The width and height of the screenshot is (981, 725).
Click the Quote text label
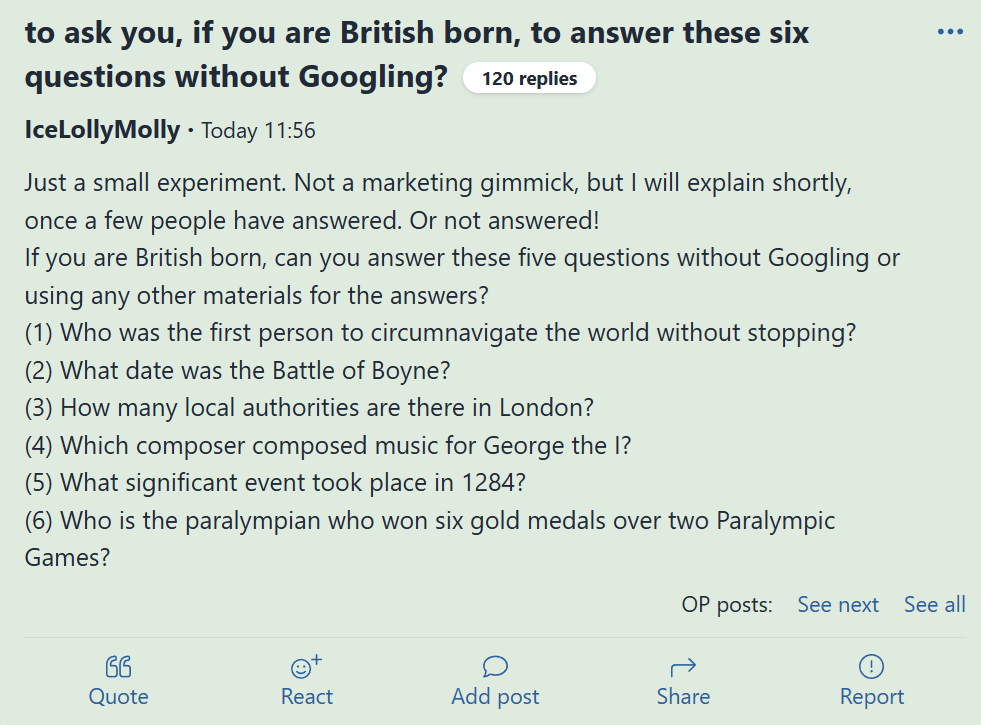tap(118, 696)
